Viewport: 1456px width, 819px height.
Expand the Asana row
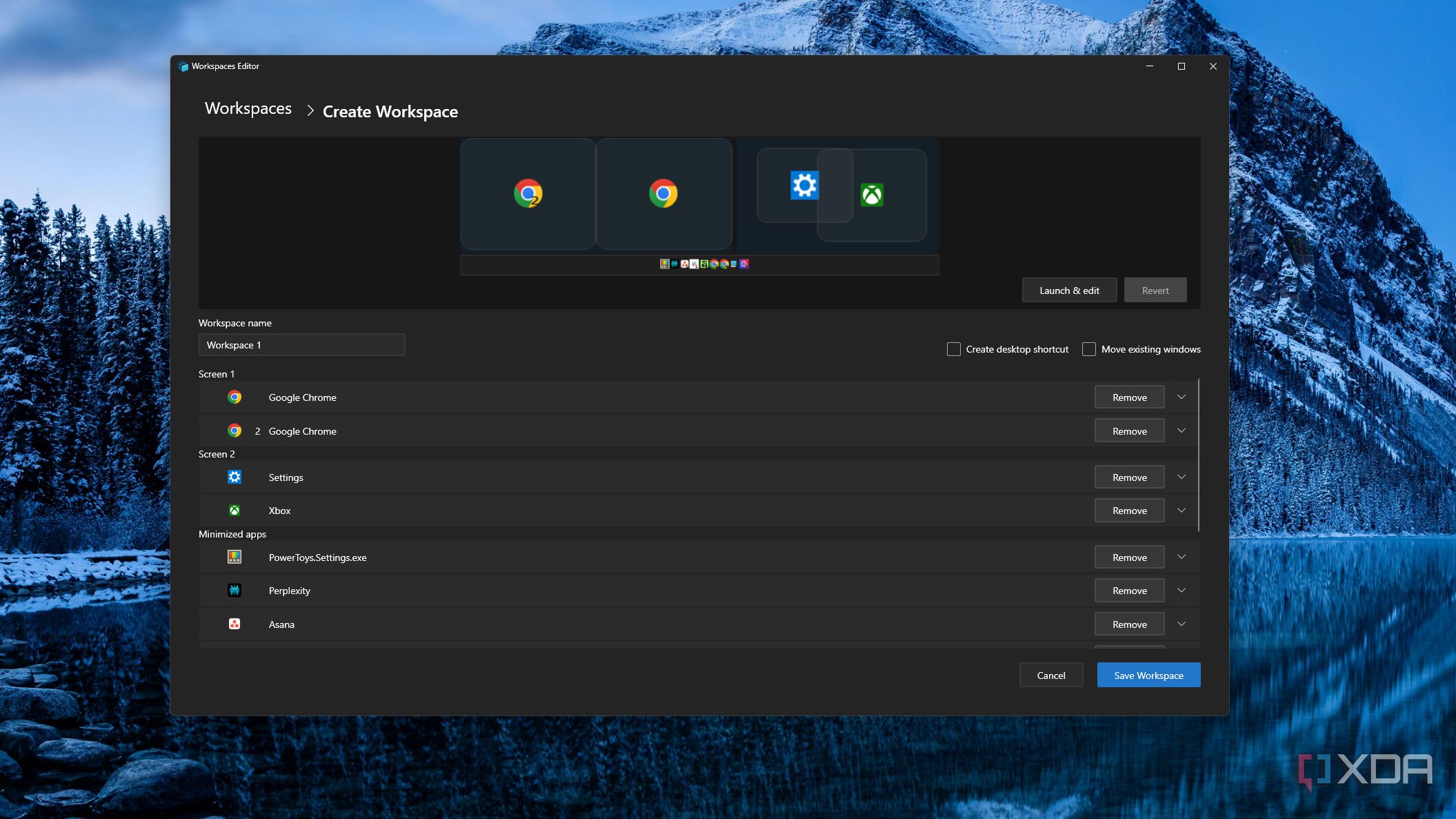point(1181,624)
